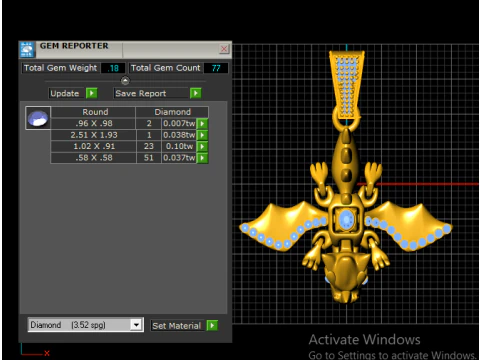
Task: Click the center oval gem on dragon pendant
Action: [346, 220]
